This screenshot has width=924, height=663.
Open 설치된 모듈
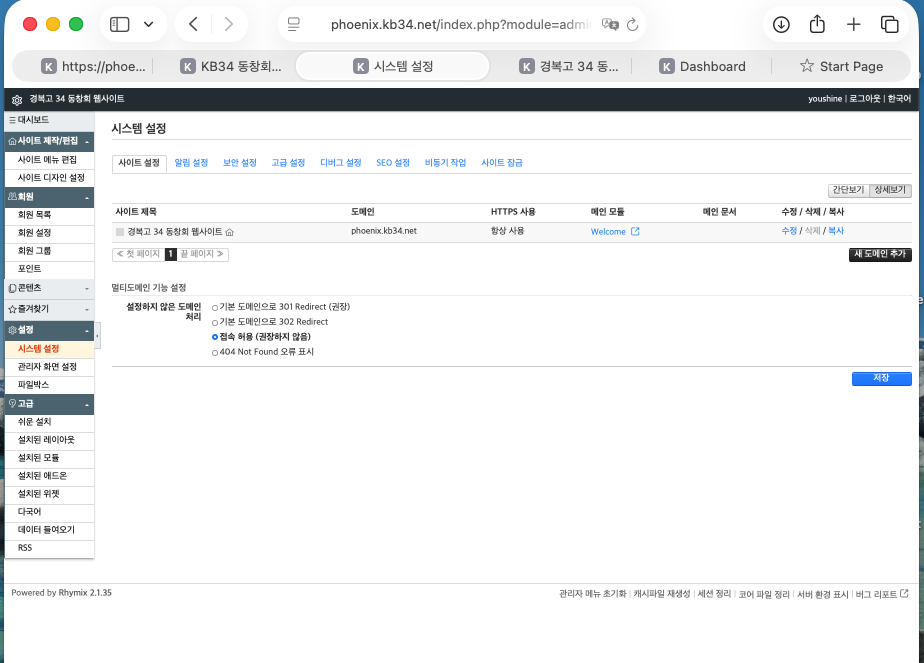pyautogui.click(x=49, y=458)
